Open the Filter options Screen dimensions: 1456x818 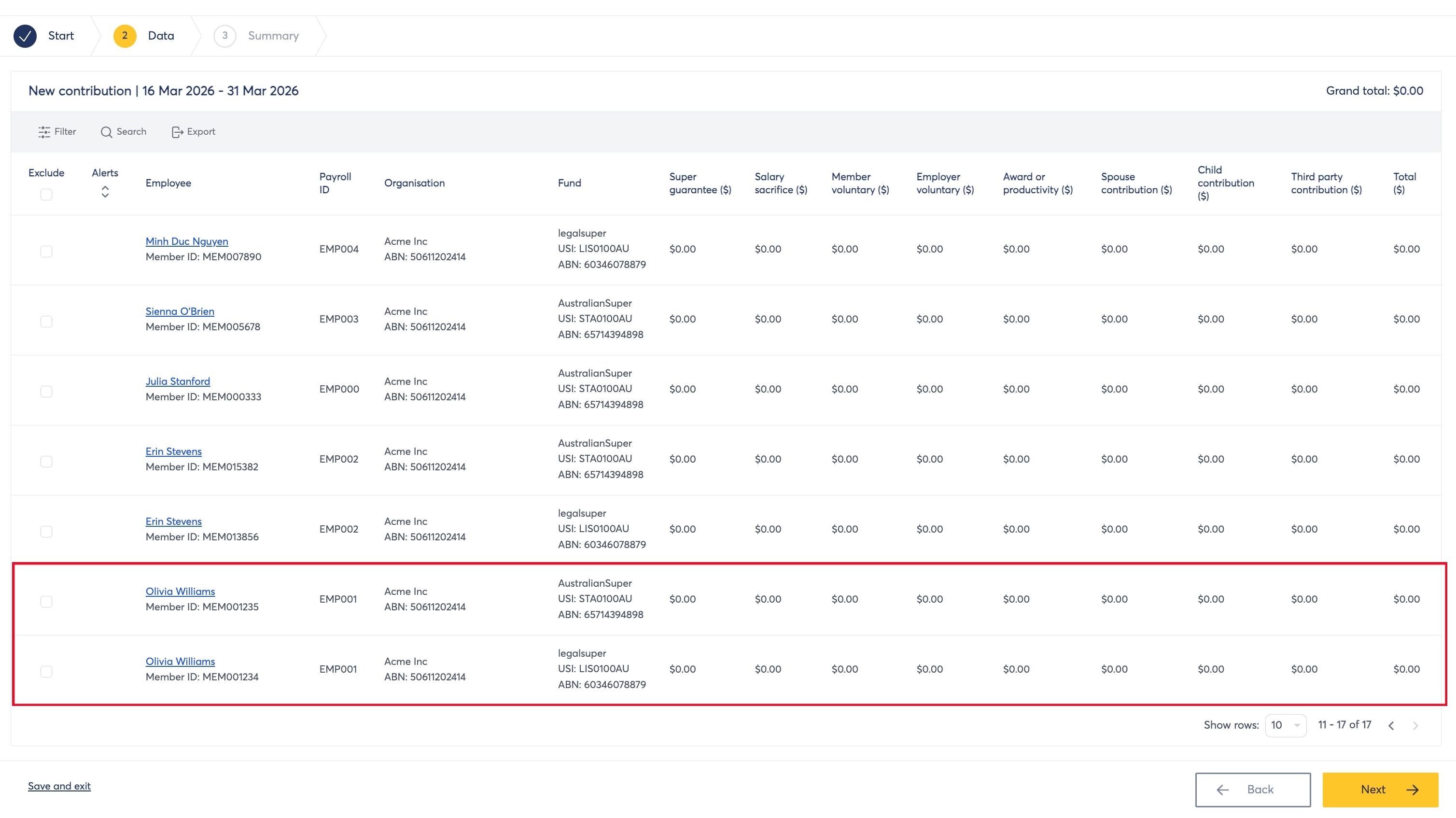[x=57, y=132]
